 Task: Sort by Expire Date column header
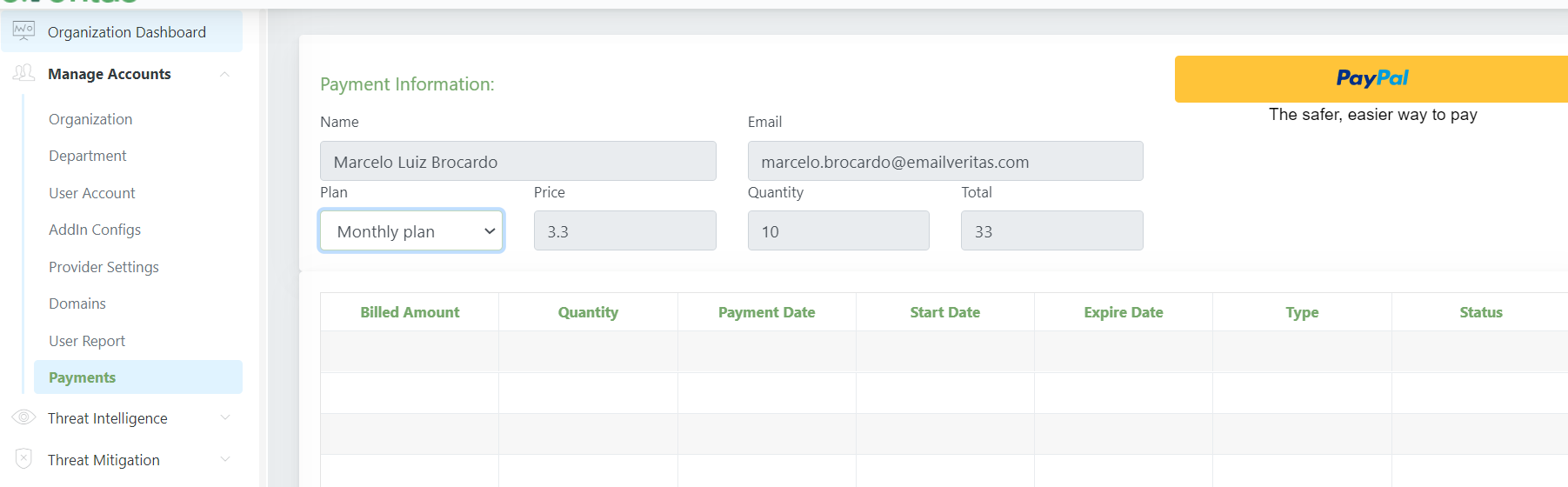pyautogui.click(x=1123, y=312)
